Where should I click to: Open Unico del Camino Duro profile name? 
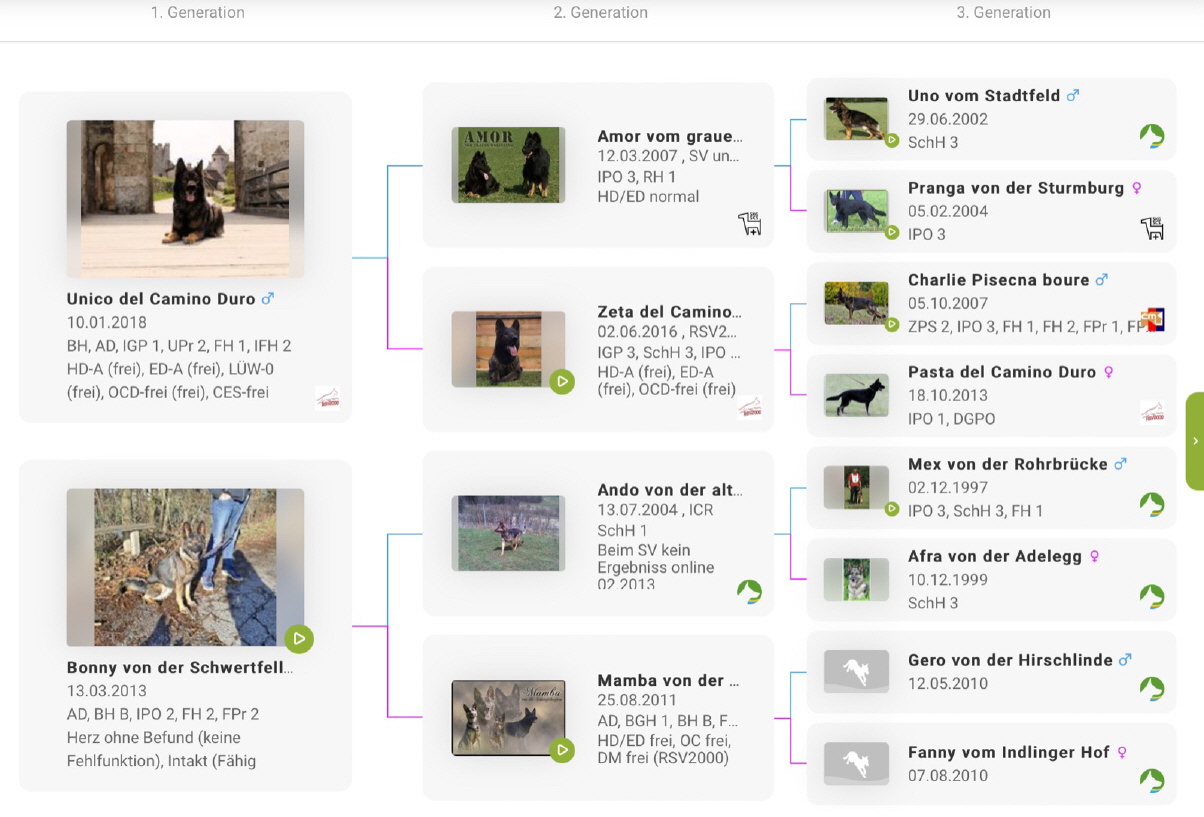[161, 299]
